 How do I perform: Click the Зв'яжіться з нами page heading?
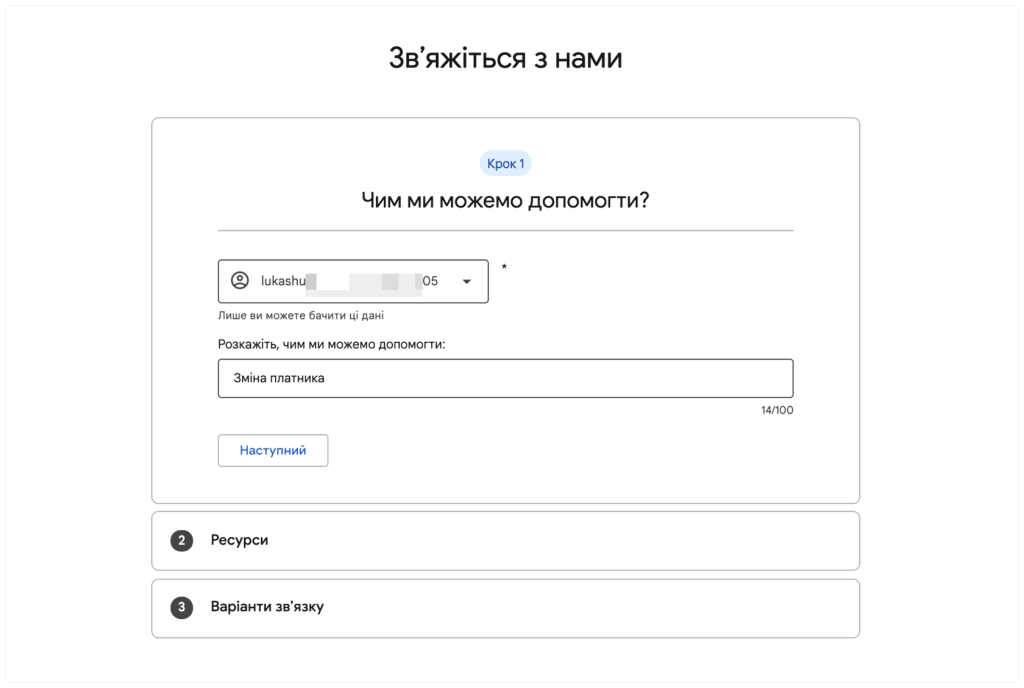(503, 58)
